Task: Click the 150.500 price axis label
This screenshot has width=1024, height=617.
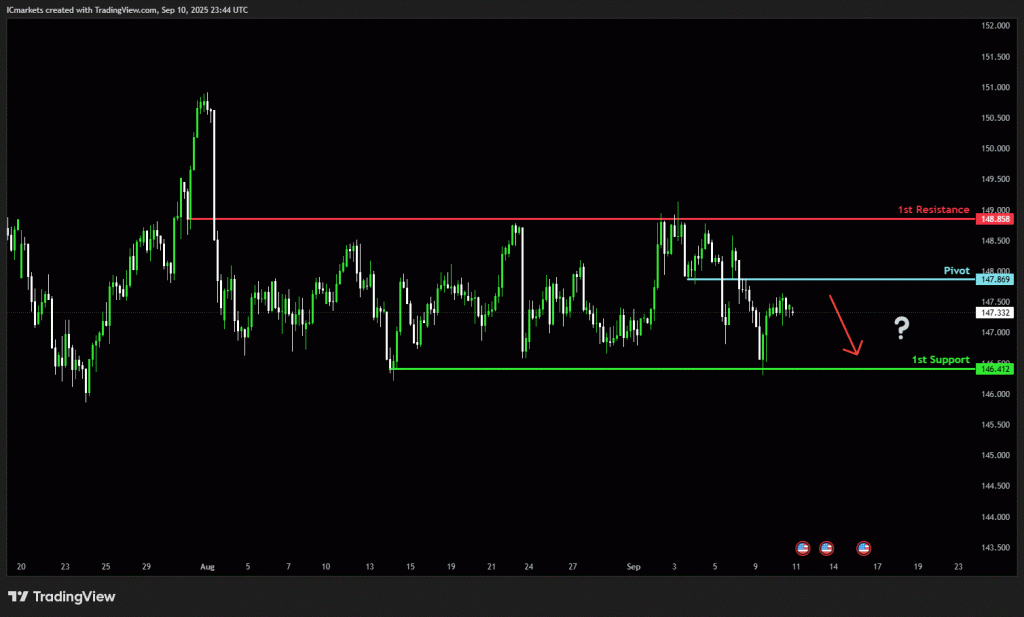Action: coord(995,118)
